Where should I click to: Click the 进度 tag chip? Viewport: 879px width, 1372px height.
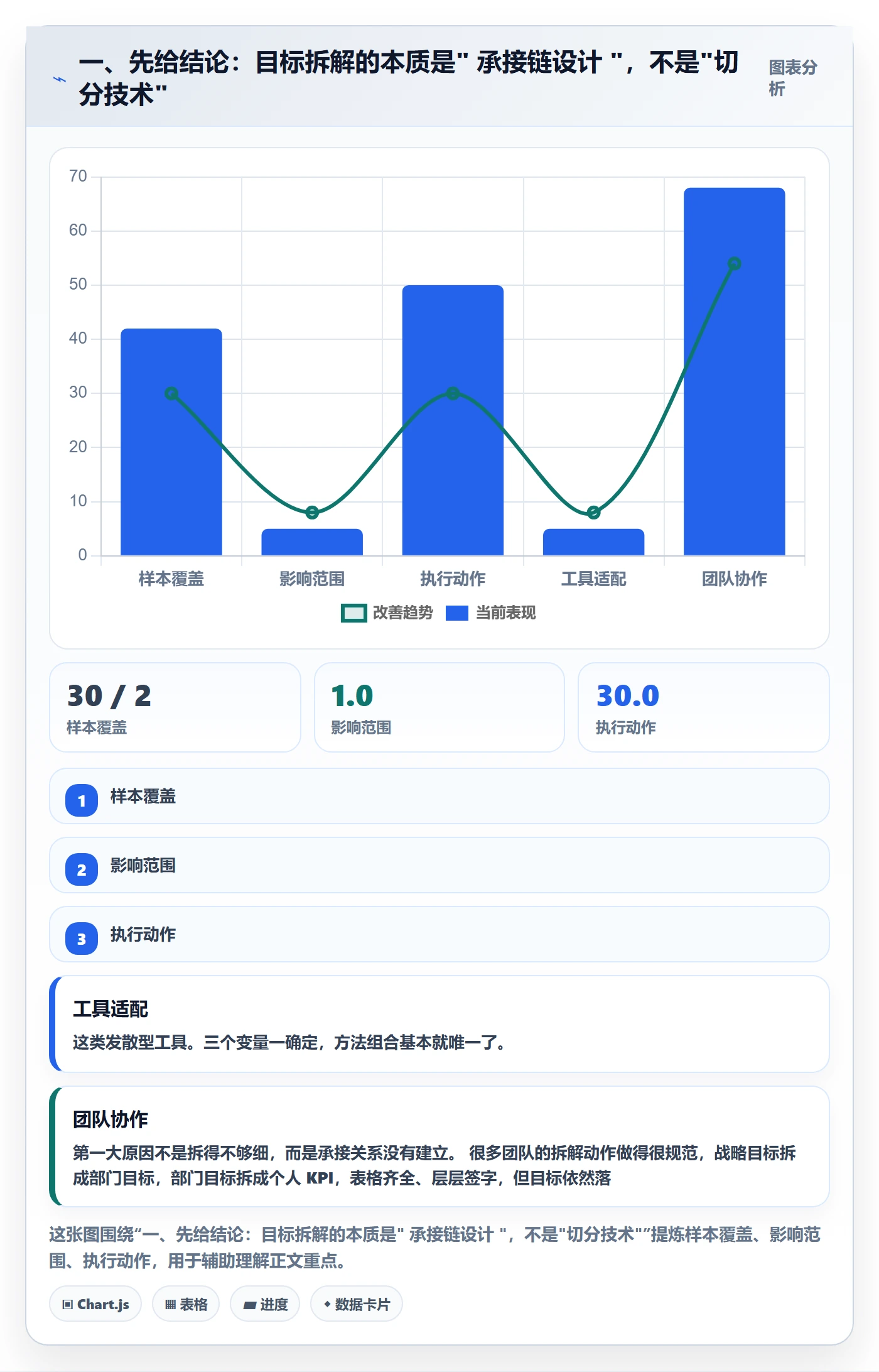coord(265,1304)
